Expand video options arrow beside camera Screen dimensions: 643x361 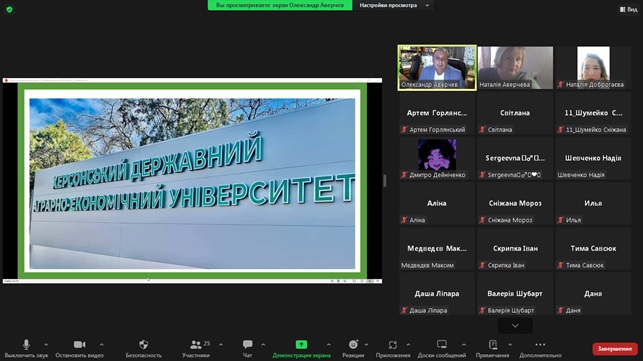click(102, 345)
